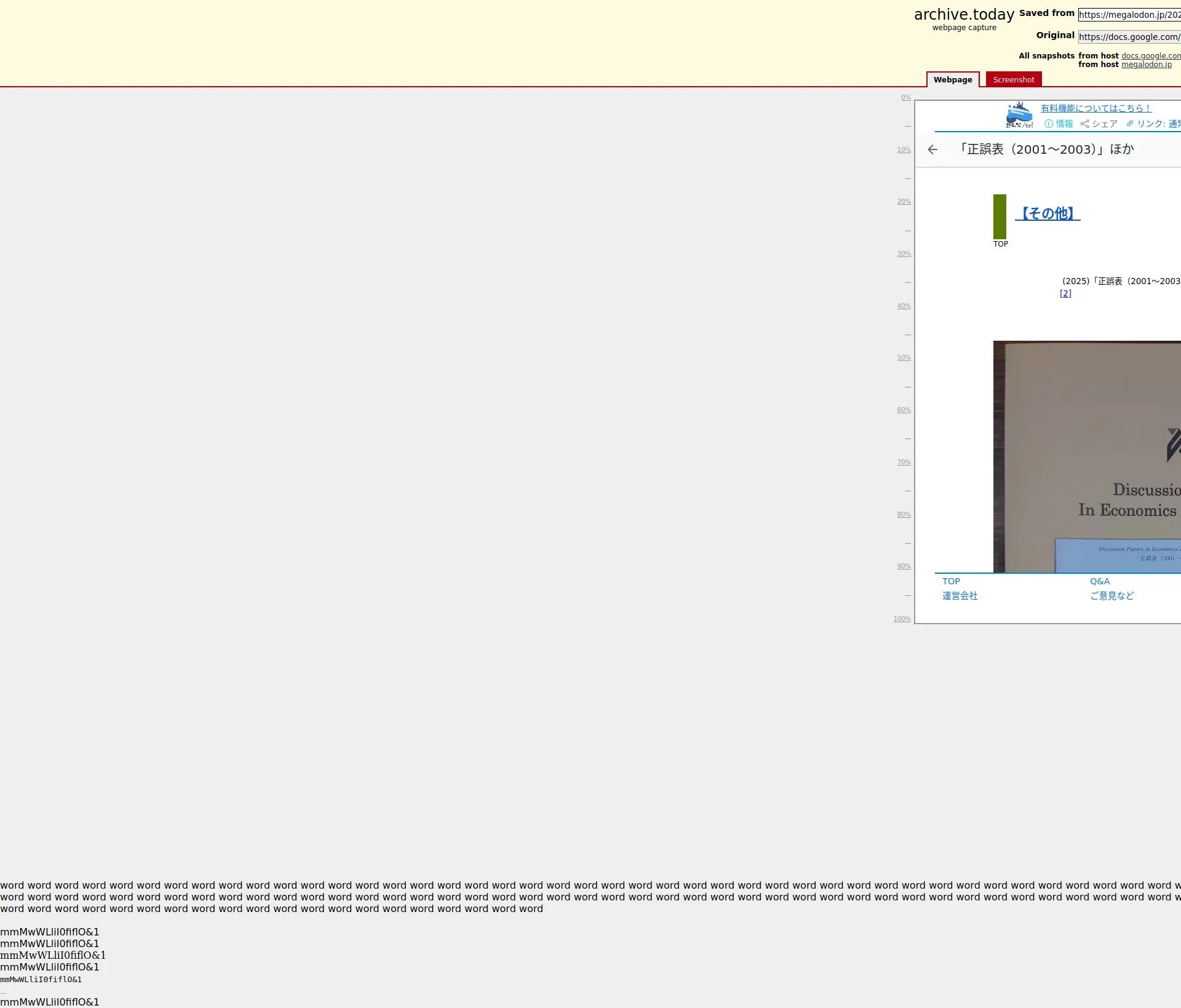Select the Webpage tab
This screenshot has width=1181, height=1008.
(x=952, y=79)
